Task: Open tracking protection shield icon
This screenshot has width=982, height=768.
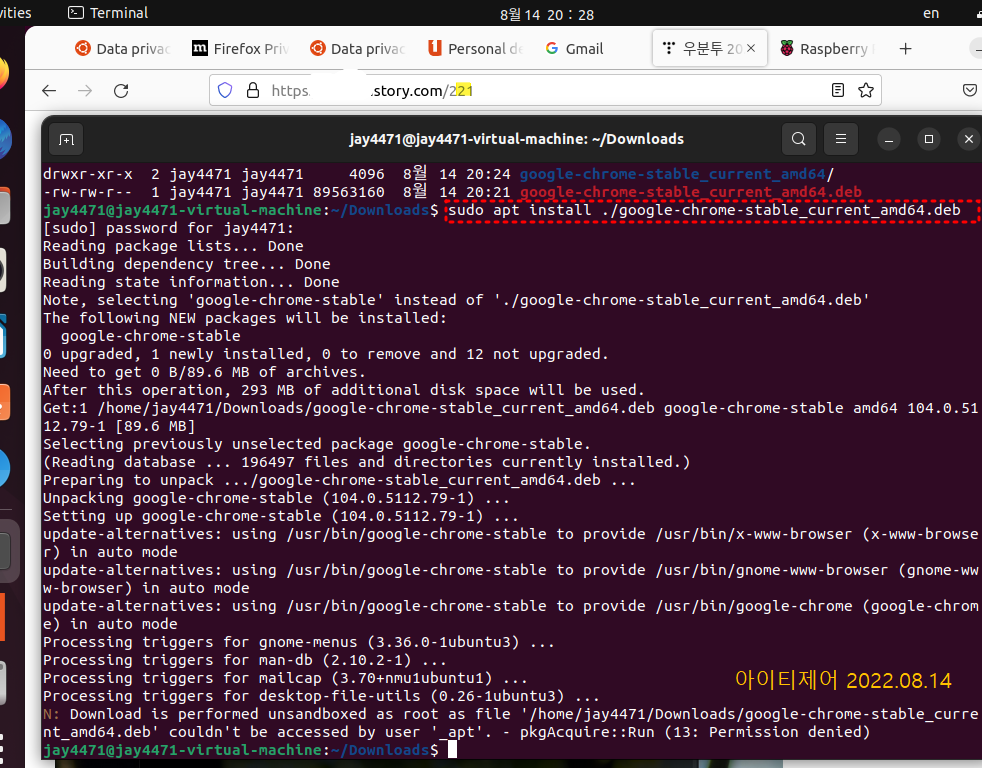Action: tap(225, 90)
